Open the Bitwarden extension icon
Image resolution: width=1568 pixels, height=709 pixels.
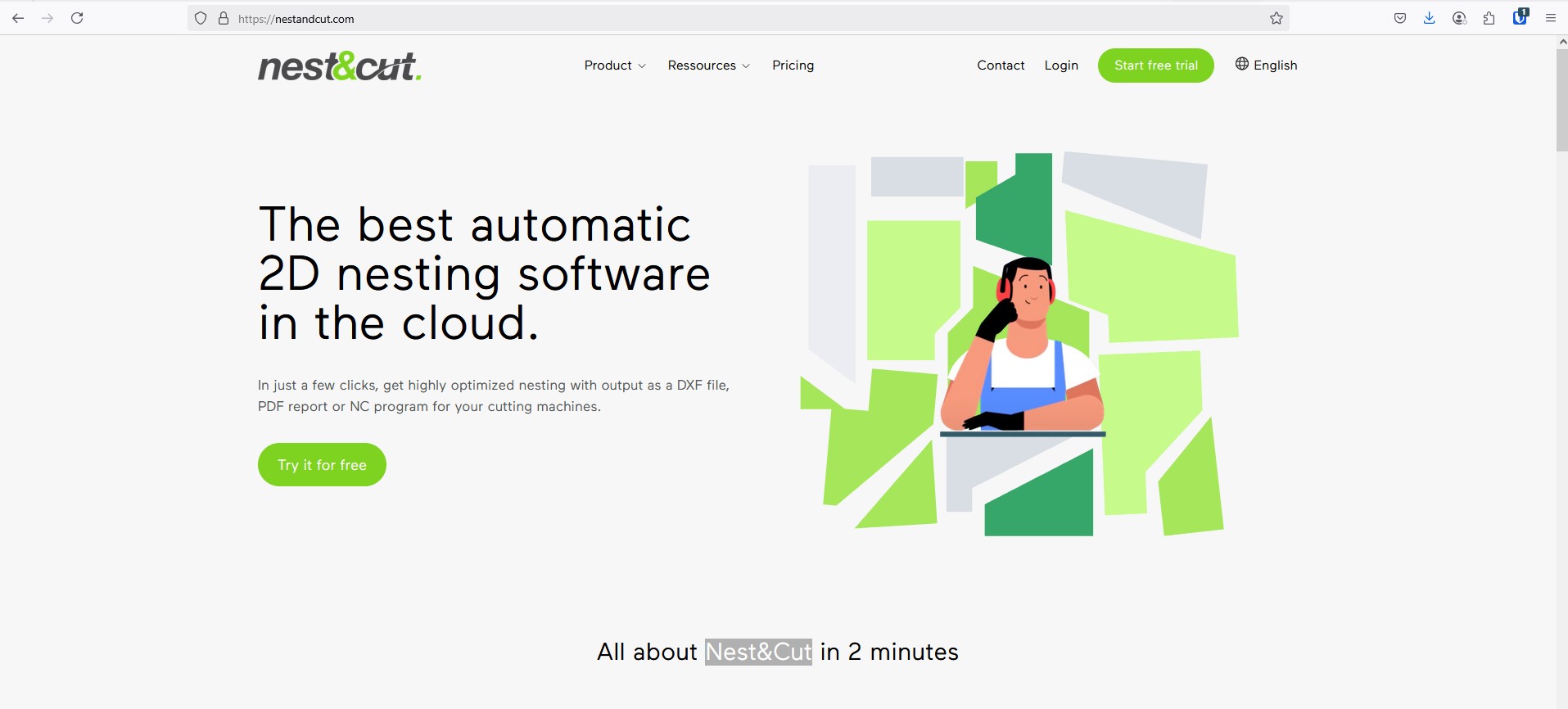pos(1521,16)
